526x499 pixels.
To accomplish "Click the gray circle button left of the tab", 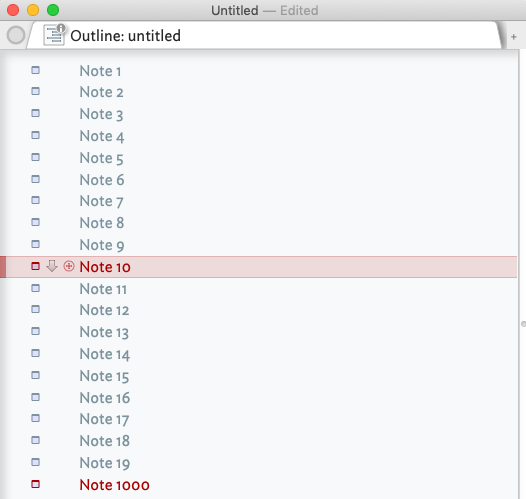I will pos(16,35).
